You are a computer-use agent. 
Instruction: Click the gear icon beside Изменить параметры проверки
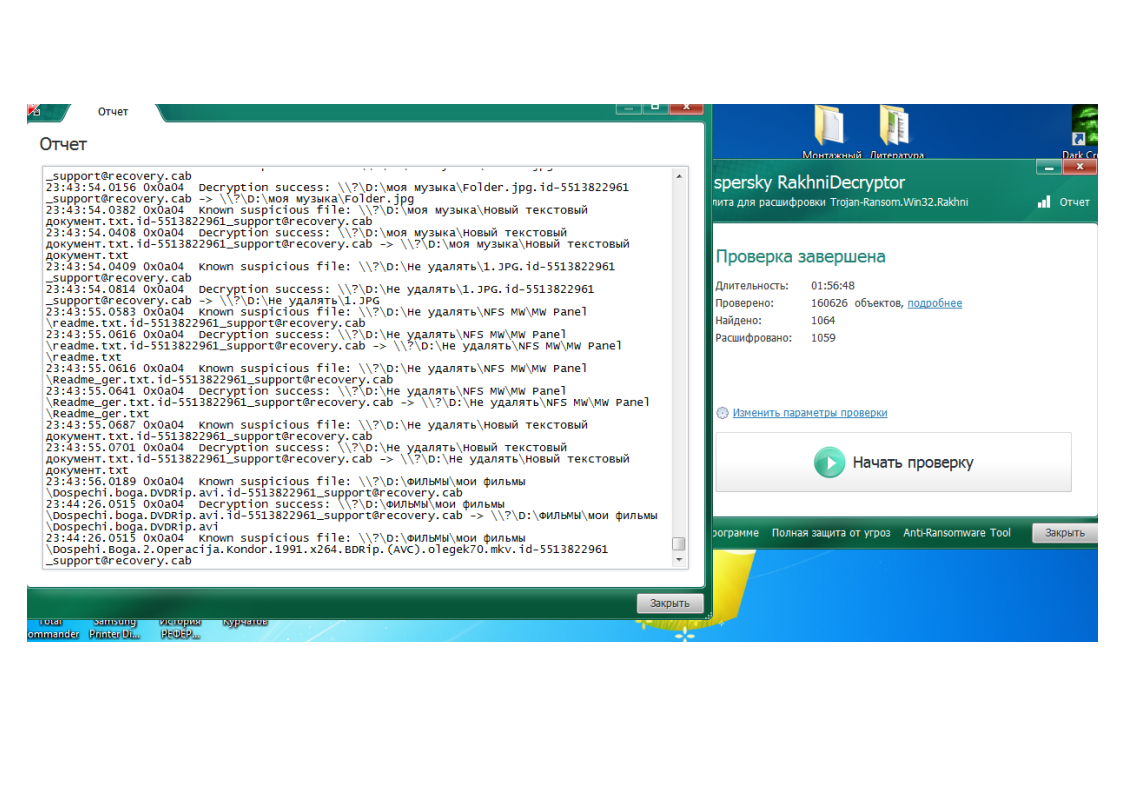[722, 413]
